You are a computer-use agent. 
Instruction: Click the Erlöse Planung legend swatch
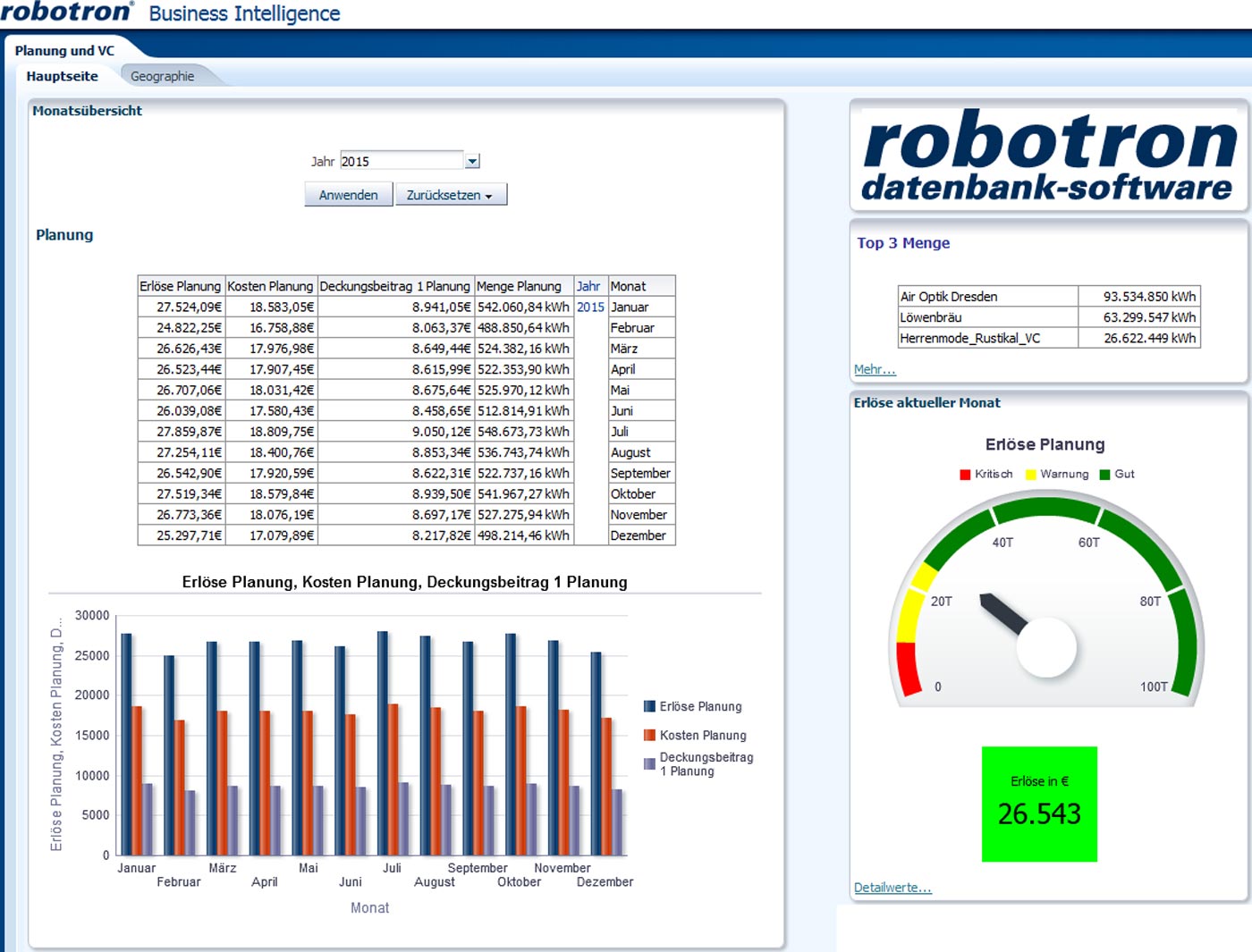tap(650, 706)
